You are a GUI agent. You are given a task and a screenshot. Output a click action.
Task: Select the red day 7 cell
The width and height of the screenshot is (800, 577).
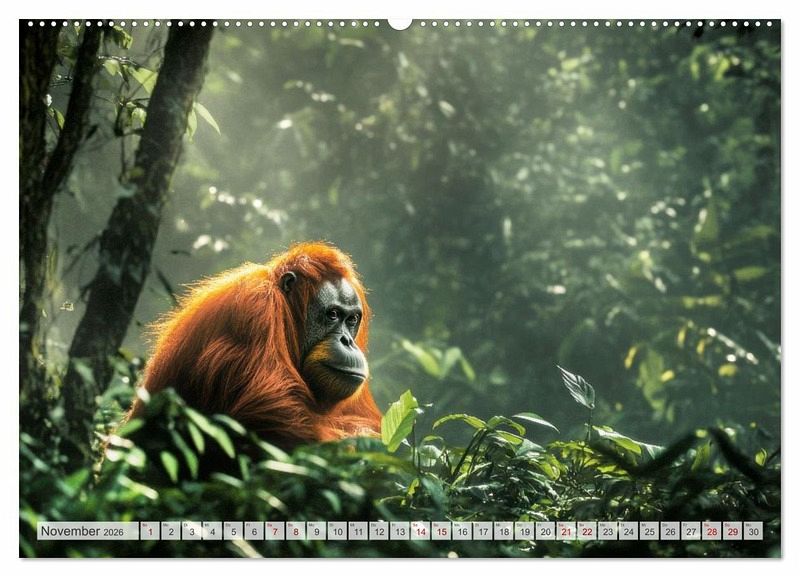tap(275, 531)
